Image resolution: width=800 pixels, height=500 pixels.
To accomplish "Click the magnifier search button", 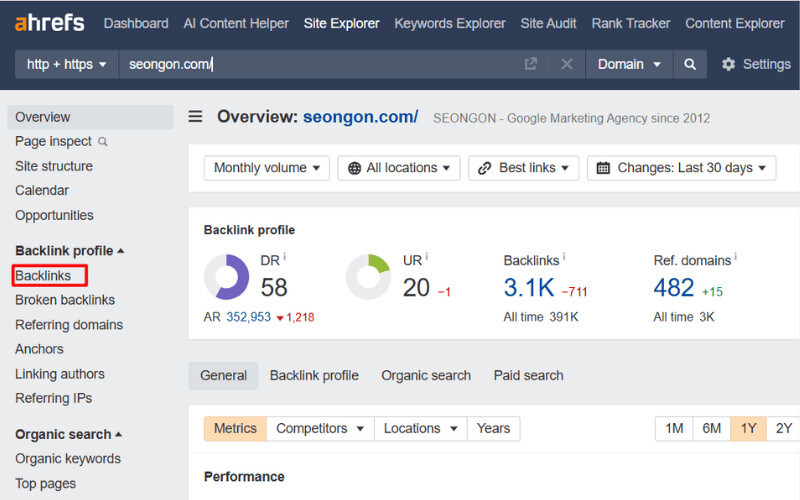I will click(690, 64).
